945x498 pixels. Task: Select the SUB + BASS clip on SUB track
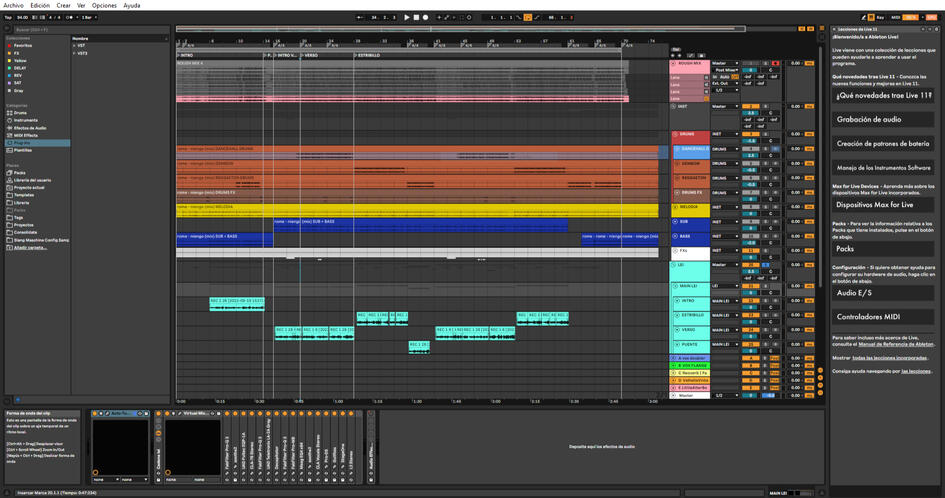point(420,225)
